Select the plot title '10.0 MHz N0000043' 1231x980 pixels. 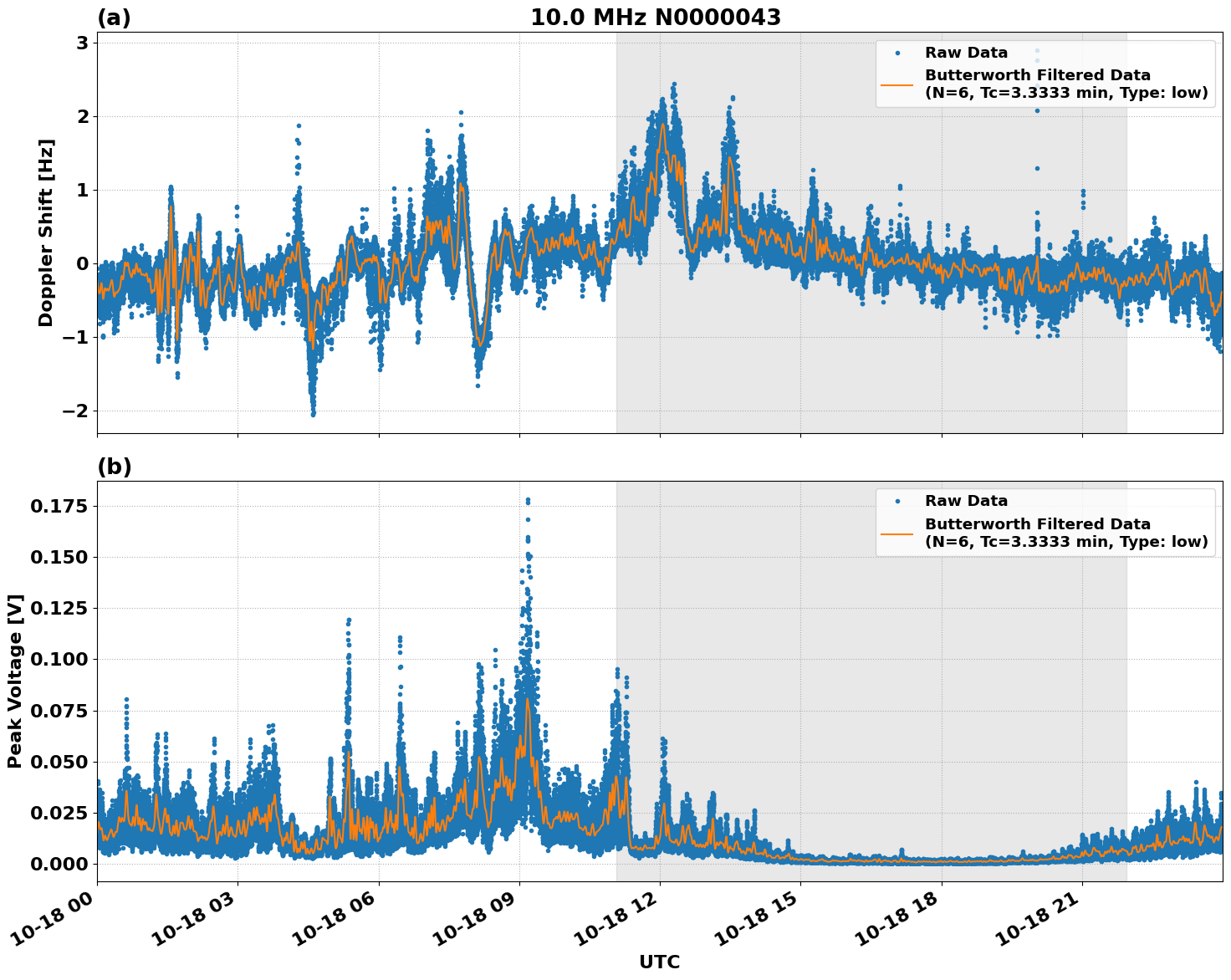click(656, 18)
